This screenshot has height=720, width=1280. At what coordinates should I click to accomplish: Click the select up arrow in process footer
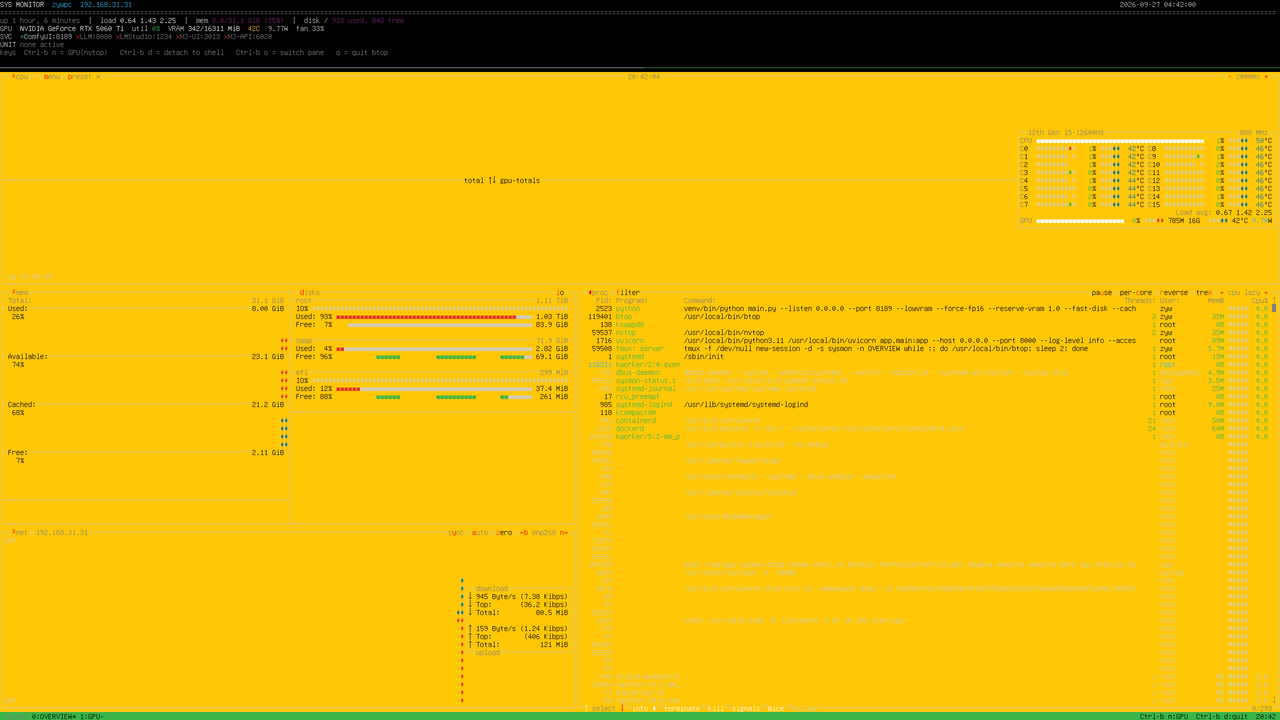click(x=586, y=708)
